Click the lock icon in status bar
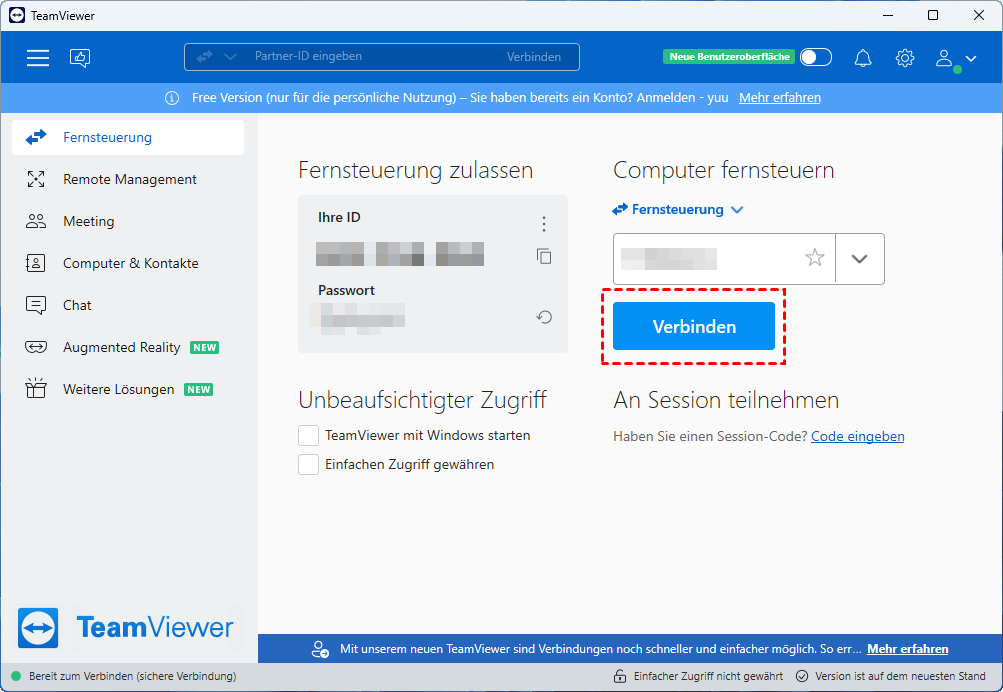Screen dimensions: 1003x692 (619, 676)
